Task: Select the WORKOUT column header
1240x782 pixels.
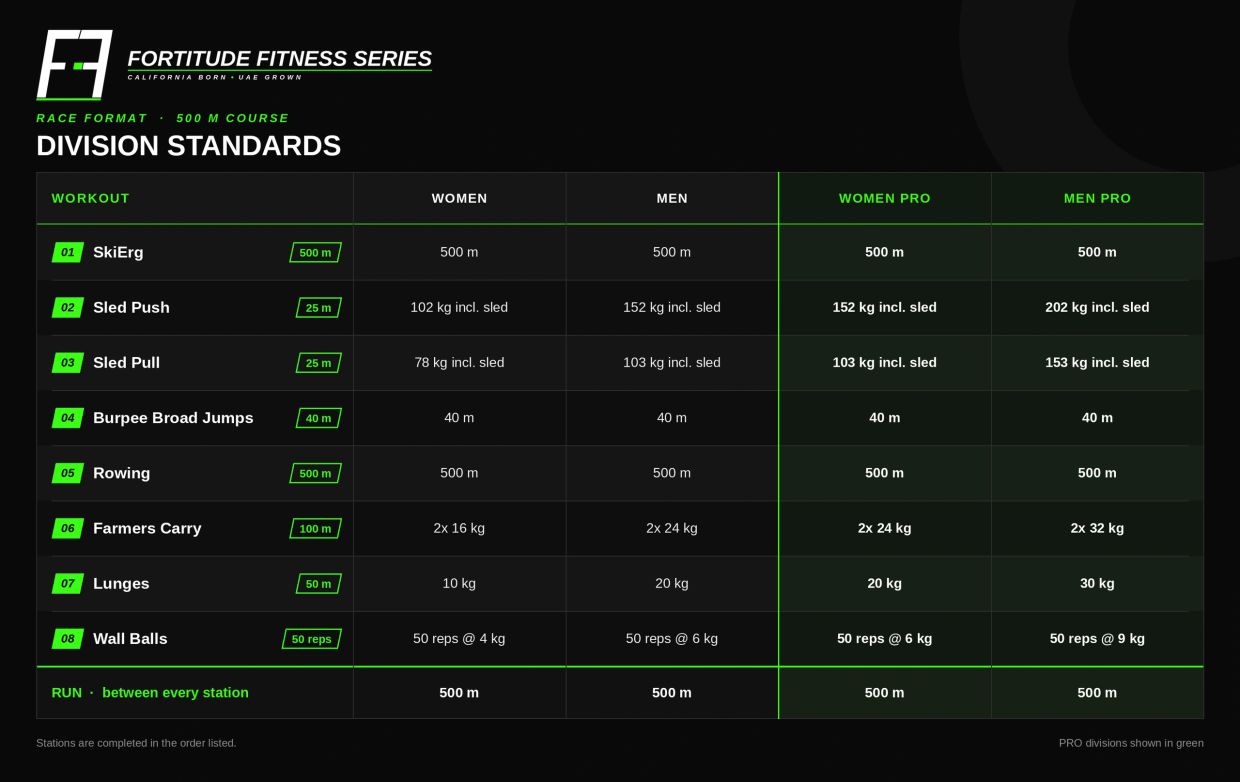Action: point(91,198)
